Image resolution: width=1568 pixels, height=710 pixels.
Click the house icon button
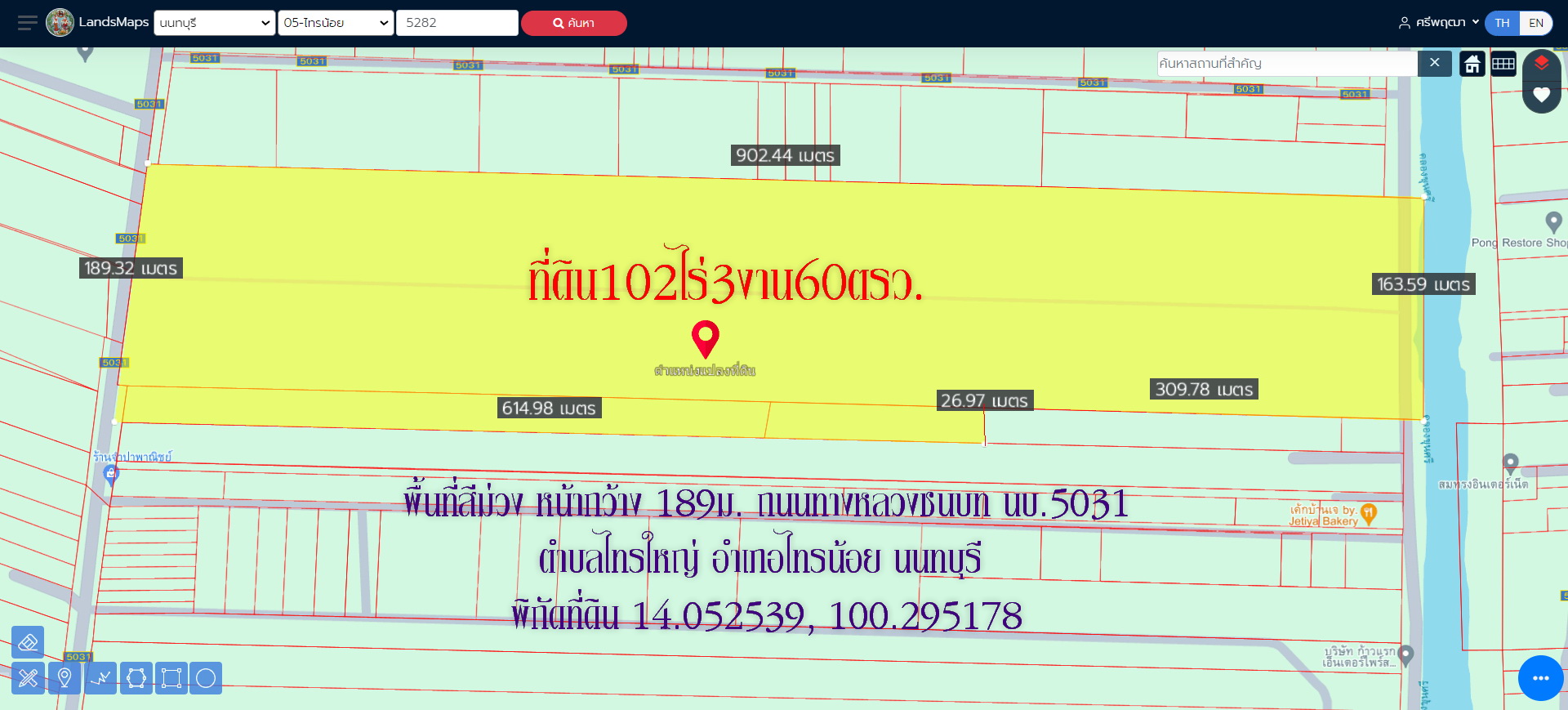(1472, 64)
